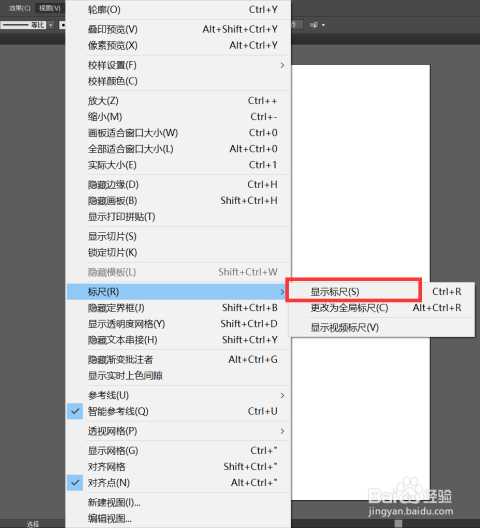Select 显示透明度网格(Y)
Image resolution: width=480 pixels, height=528 pixels.
178,324
